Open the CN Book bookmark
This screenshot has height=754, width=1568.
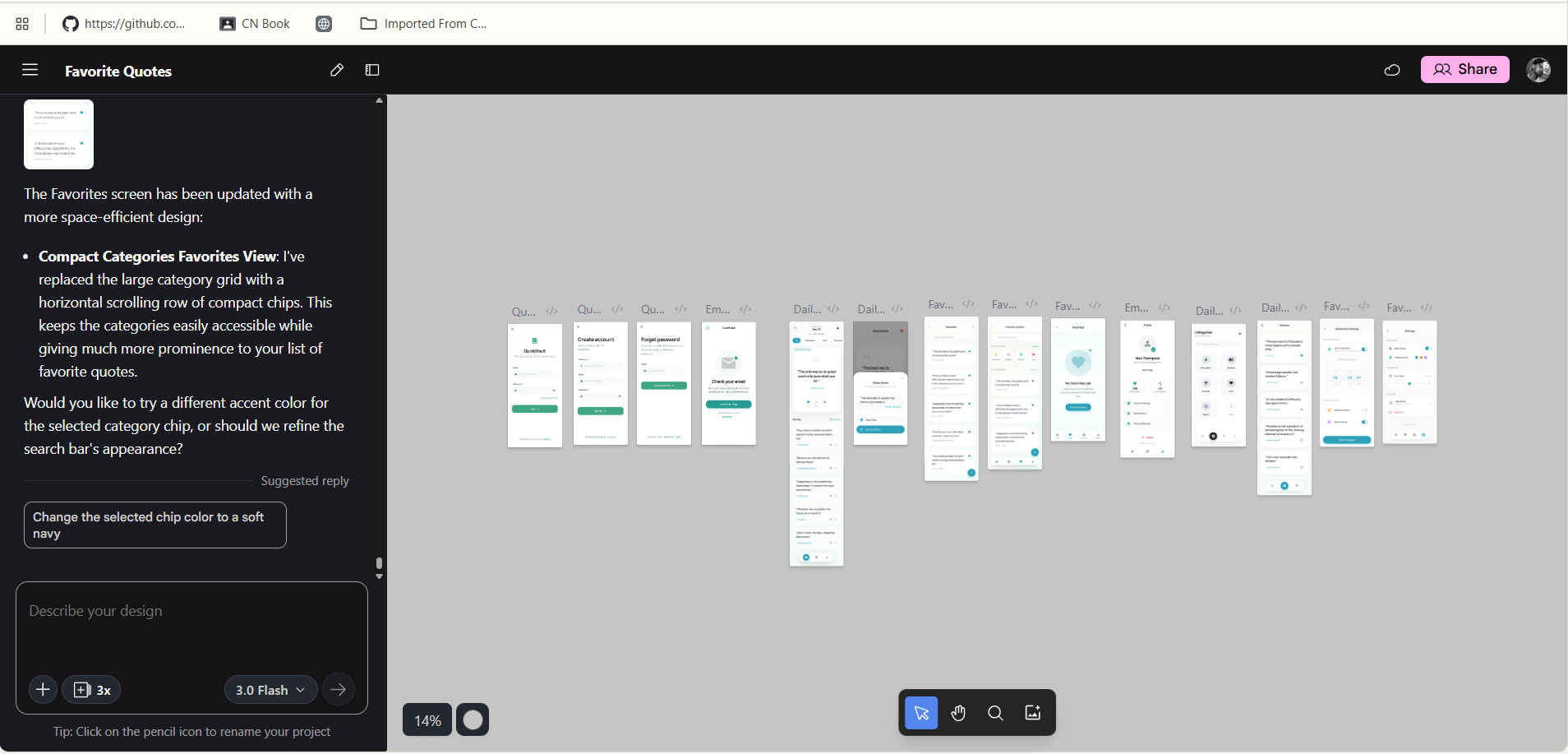coord(255,24)
